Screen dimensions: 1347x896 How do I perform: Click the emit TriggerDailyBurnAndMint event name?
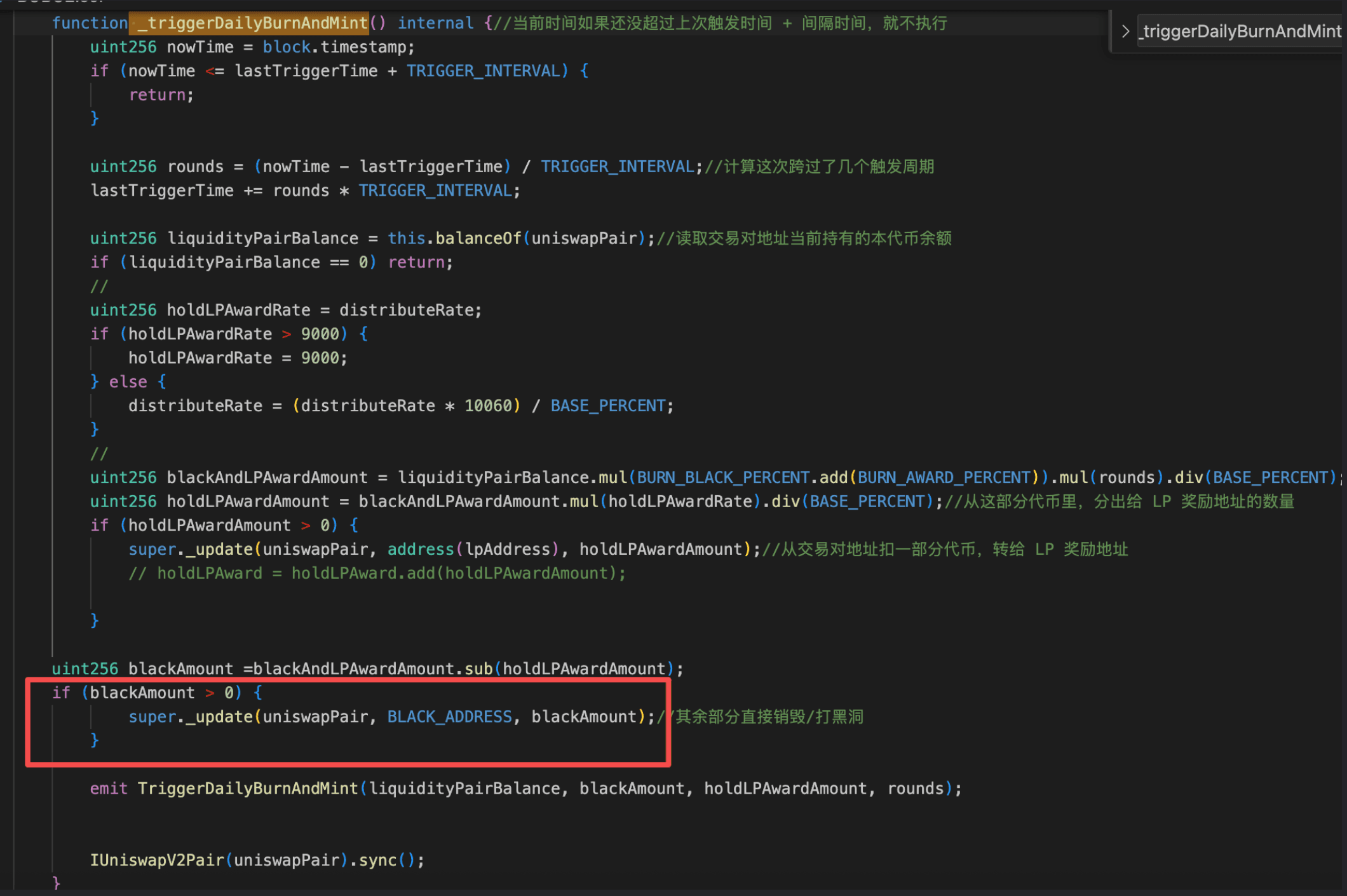[247, 789]
